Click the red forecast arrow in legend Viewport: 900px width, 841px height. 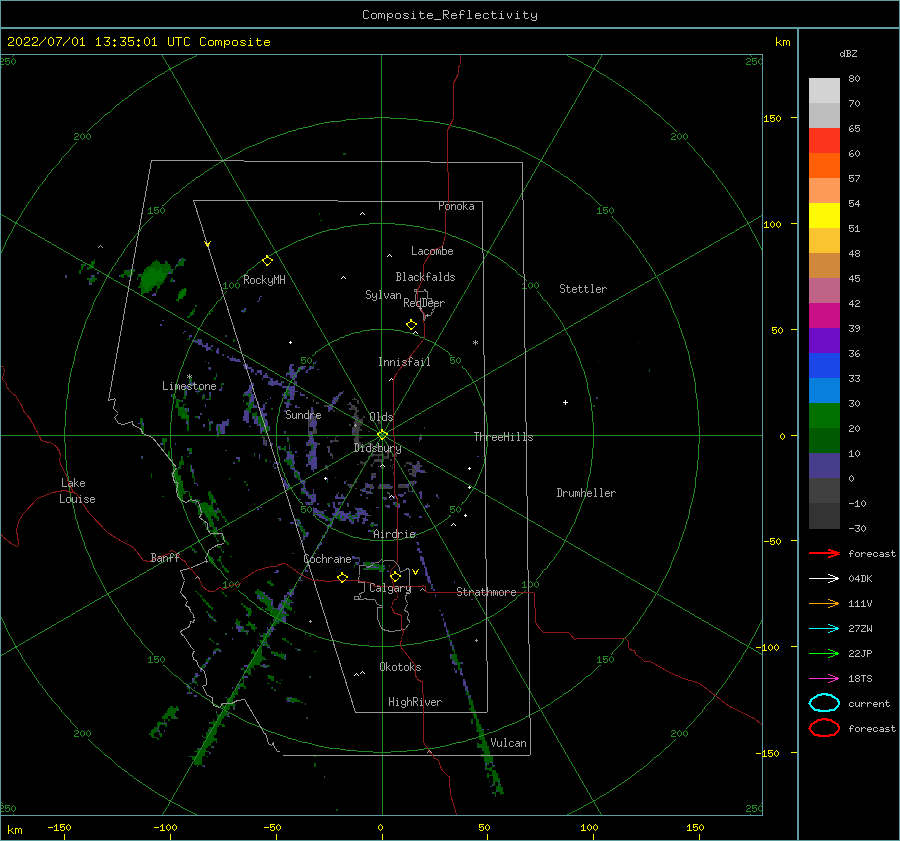tap(824, 553)
